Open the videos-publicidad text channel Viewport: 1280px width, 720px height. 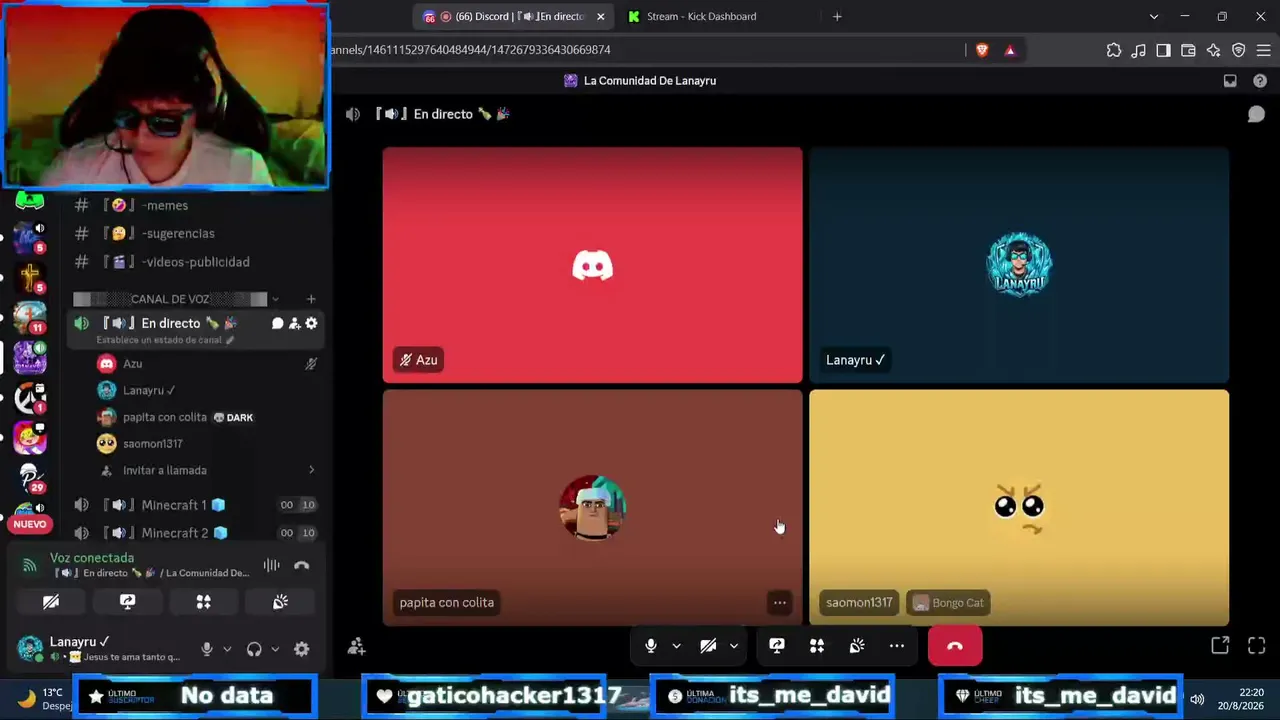tap(195, 262)
